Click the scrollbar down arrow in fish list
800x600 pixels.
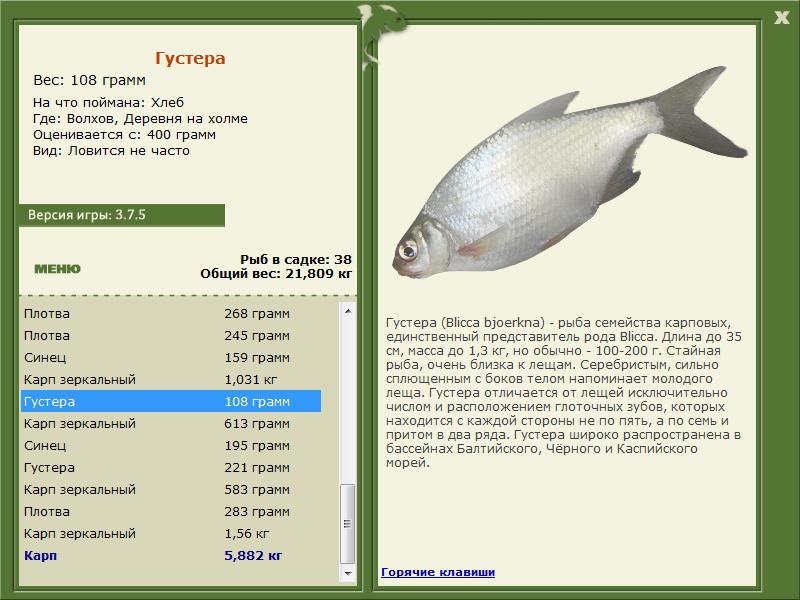click(347, 573)
